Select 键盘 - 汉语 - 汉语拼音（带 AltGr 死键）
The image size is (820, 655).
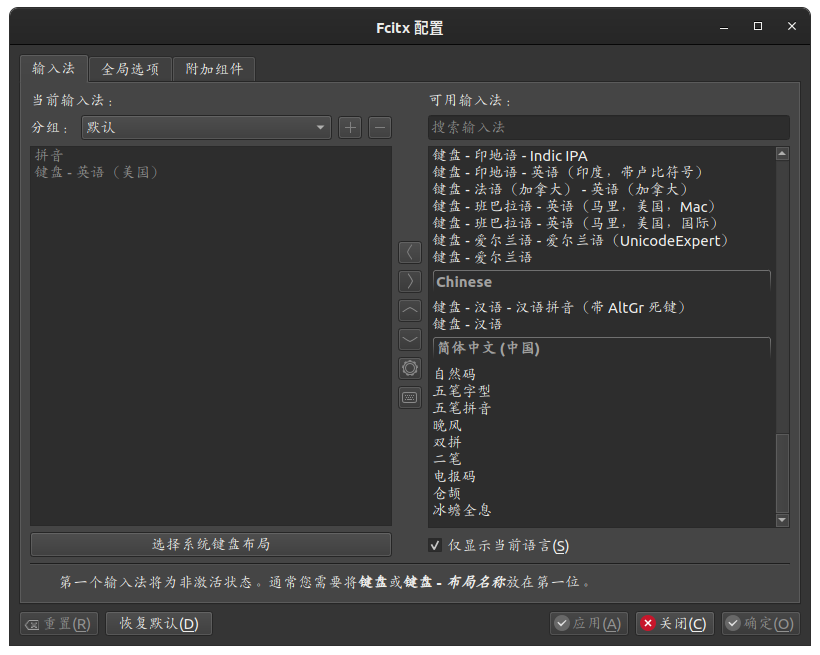point(601,308)
